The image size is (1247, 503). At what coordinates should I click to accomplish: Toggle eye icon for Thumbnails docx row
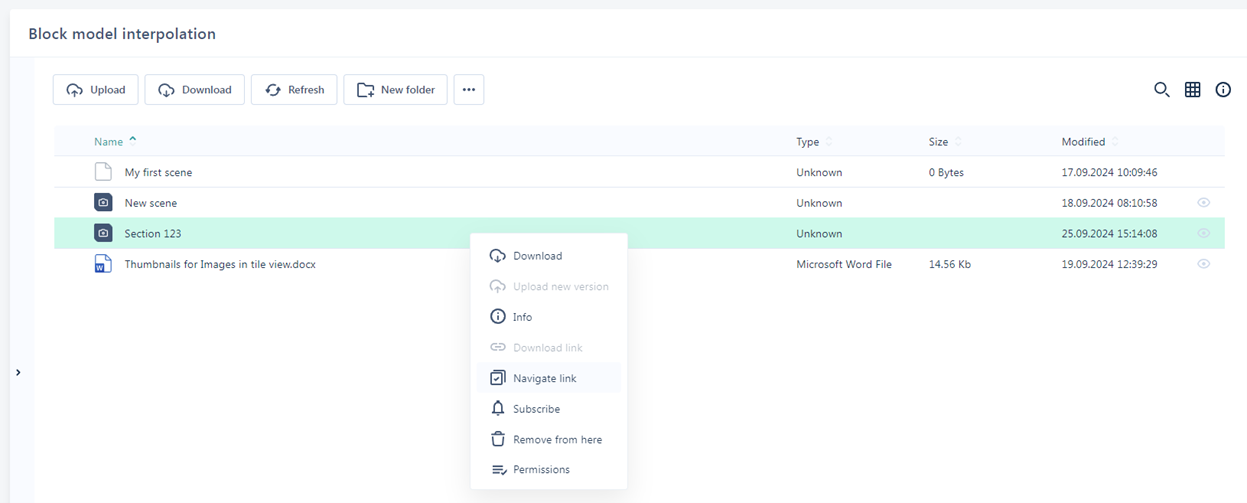(1203, 264)
